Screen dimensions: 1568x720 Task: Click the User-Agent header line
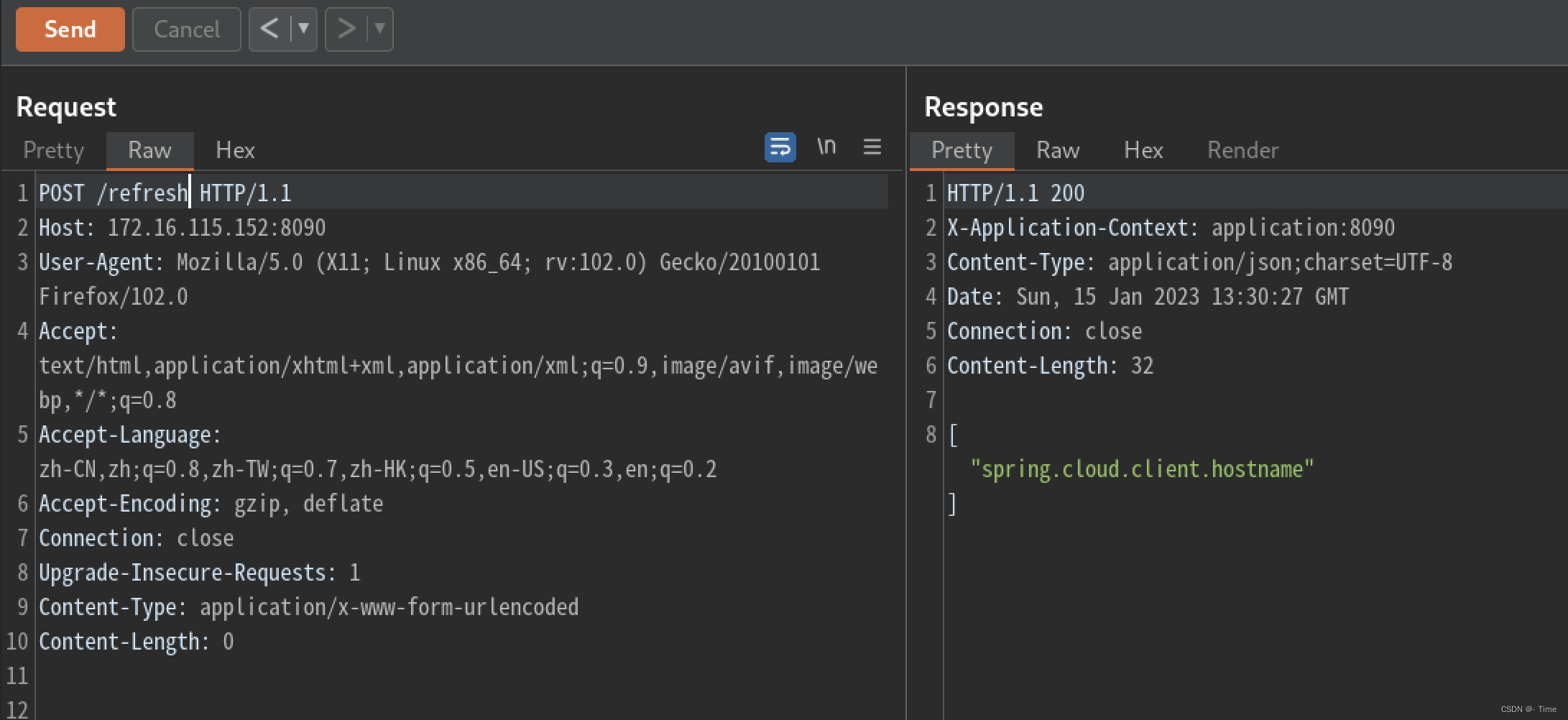(x=429, y=279)
